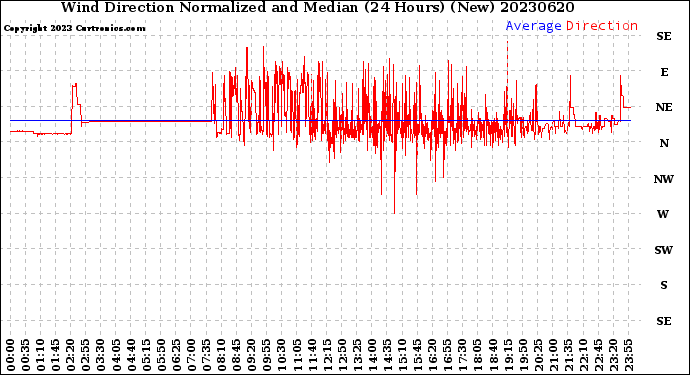
Task: Click the 00:00 time axis label
Action: 11,355
